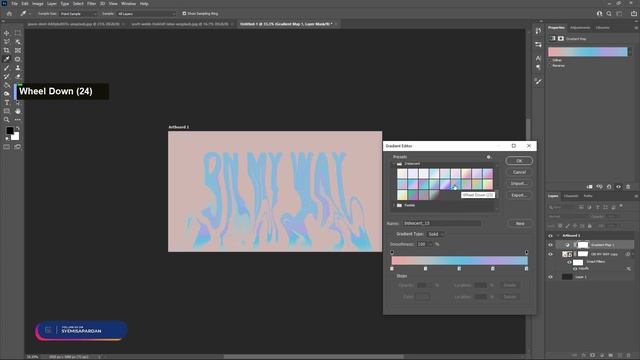Open the Window menu

pos(128,4)
